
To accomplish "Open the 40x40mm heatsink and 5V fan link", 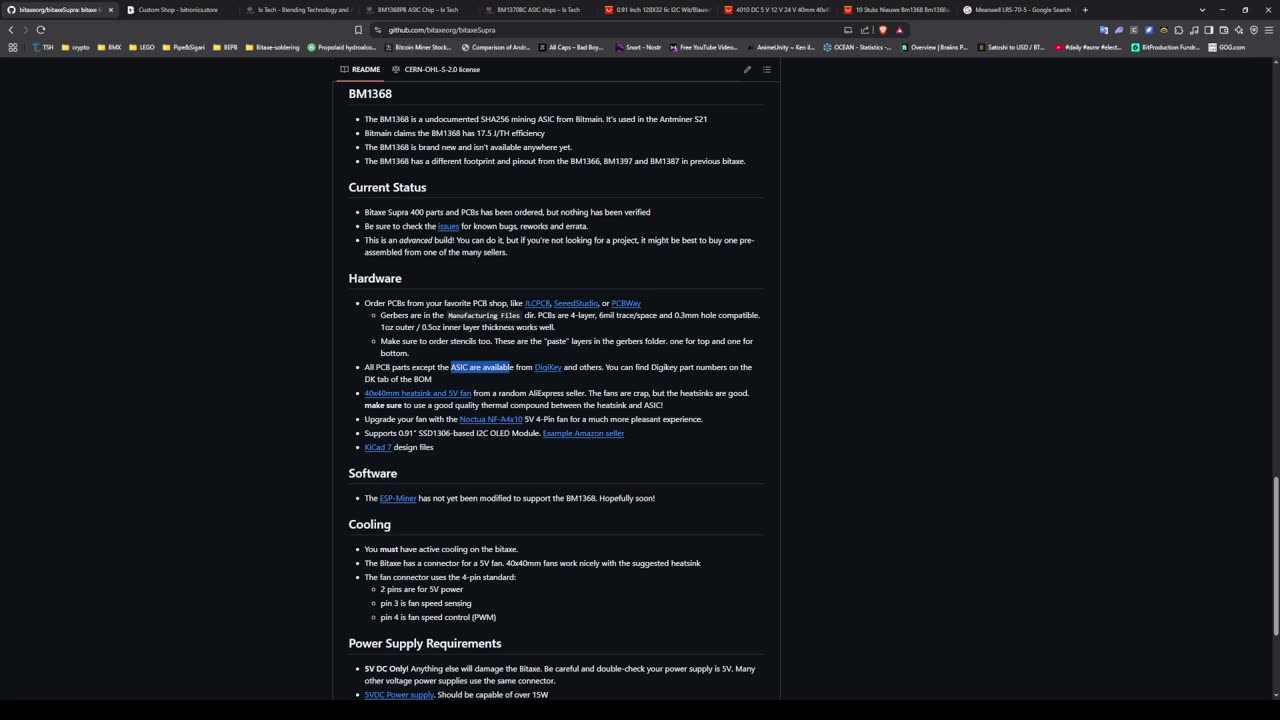I will (x=418, y=393).
